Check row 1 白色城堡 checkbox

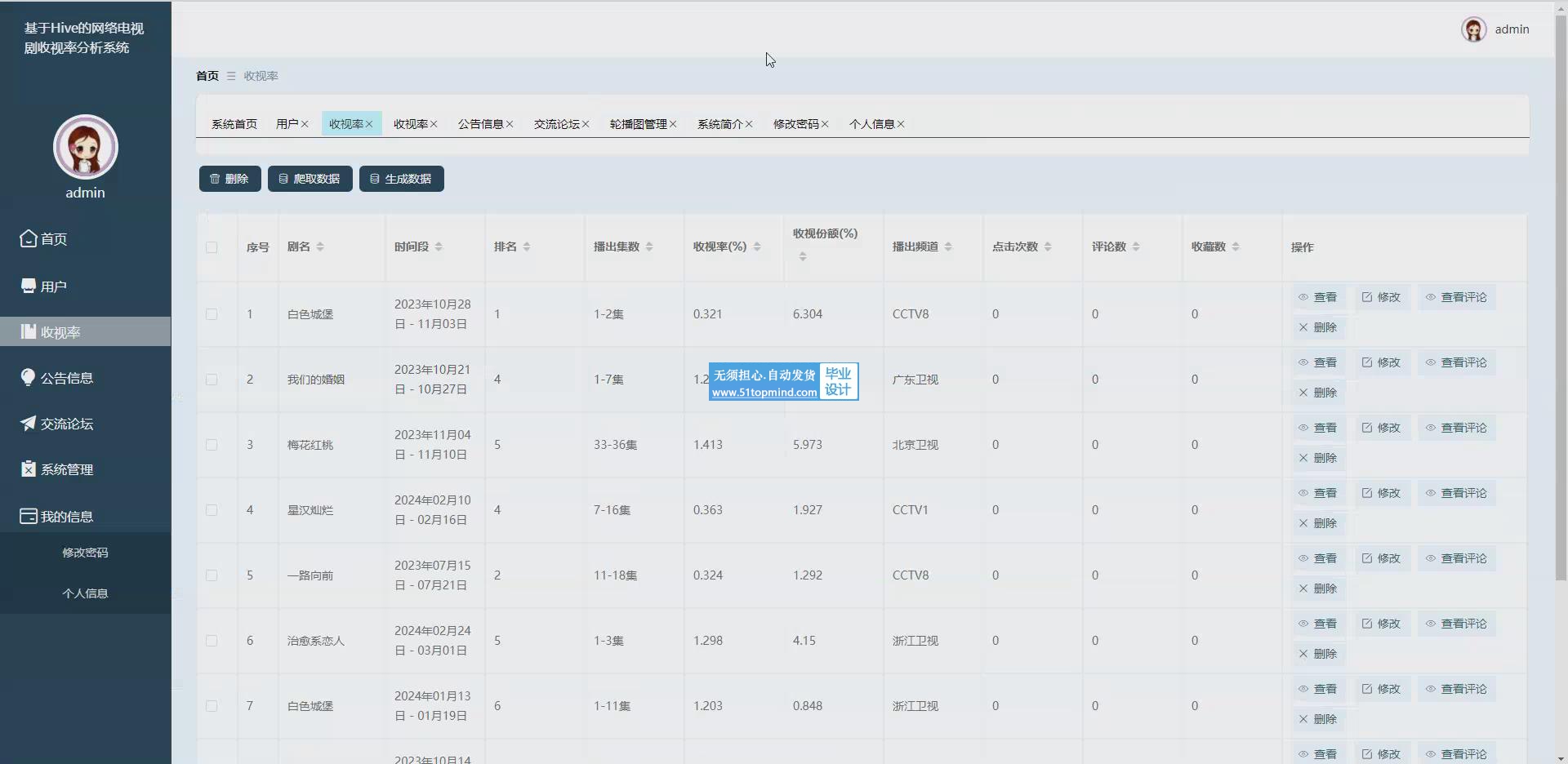pos(212,314)
